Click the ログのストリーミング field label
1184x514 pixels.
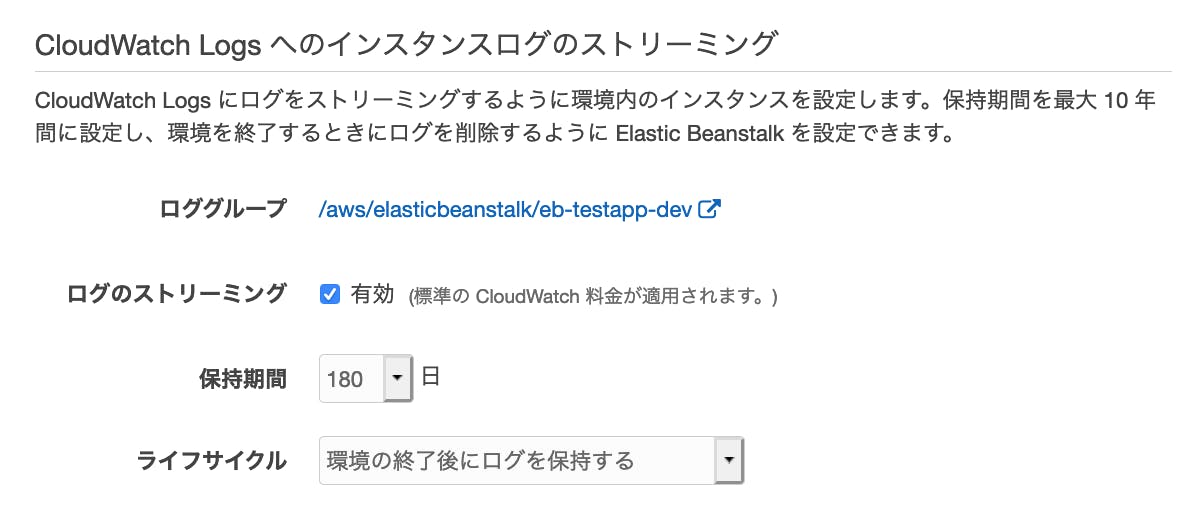177,294
